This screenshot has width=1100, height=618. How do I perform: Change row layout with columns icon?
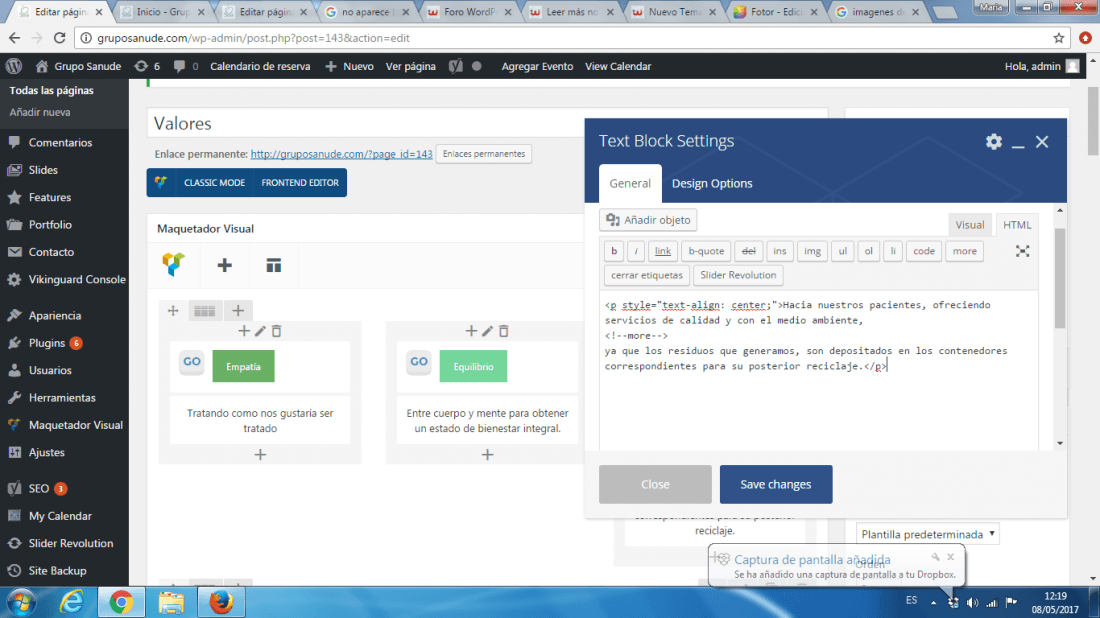click(x=204, y=311)
